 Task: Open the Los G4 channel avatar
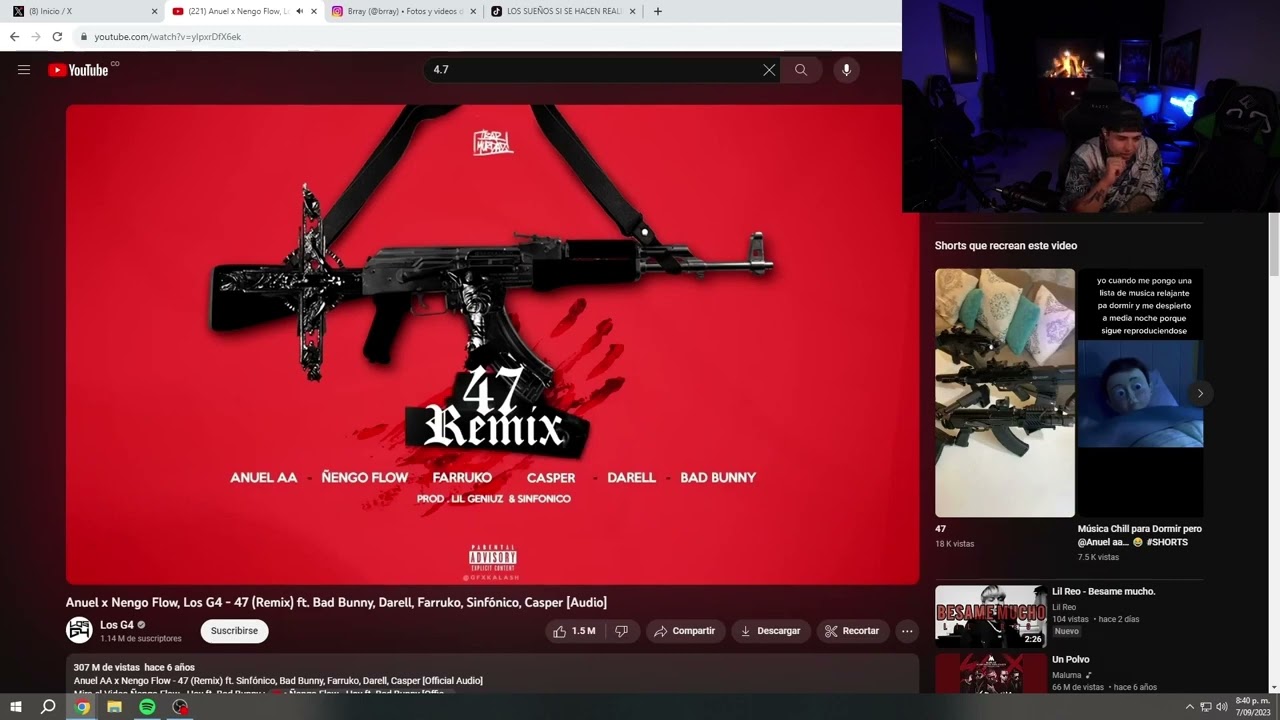click(x=79, y=630)
